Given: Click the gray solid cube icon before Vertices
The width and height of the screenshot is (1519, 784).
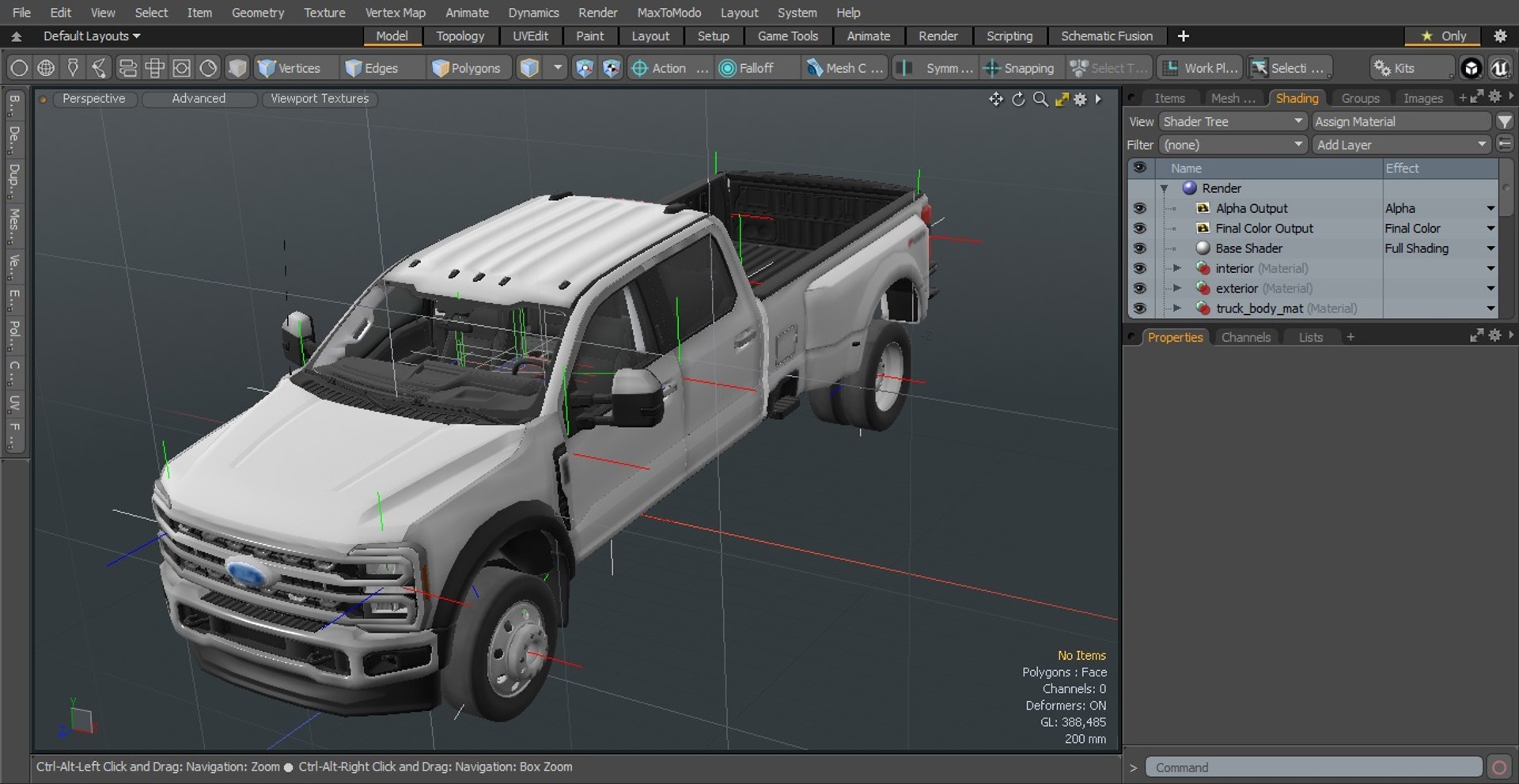Looking at the screenshot, I should coord(237,68).
